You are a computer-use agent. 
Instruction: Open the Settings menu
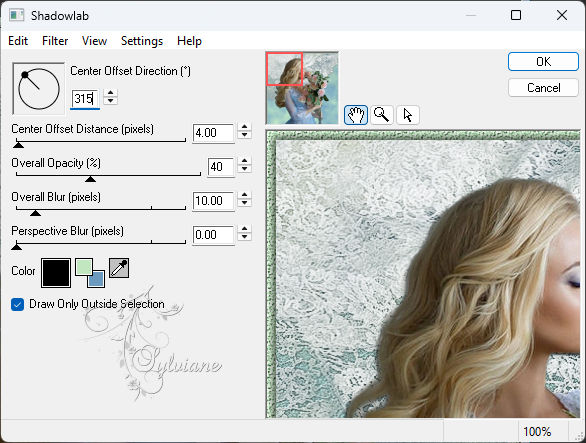142,41
